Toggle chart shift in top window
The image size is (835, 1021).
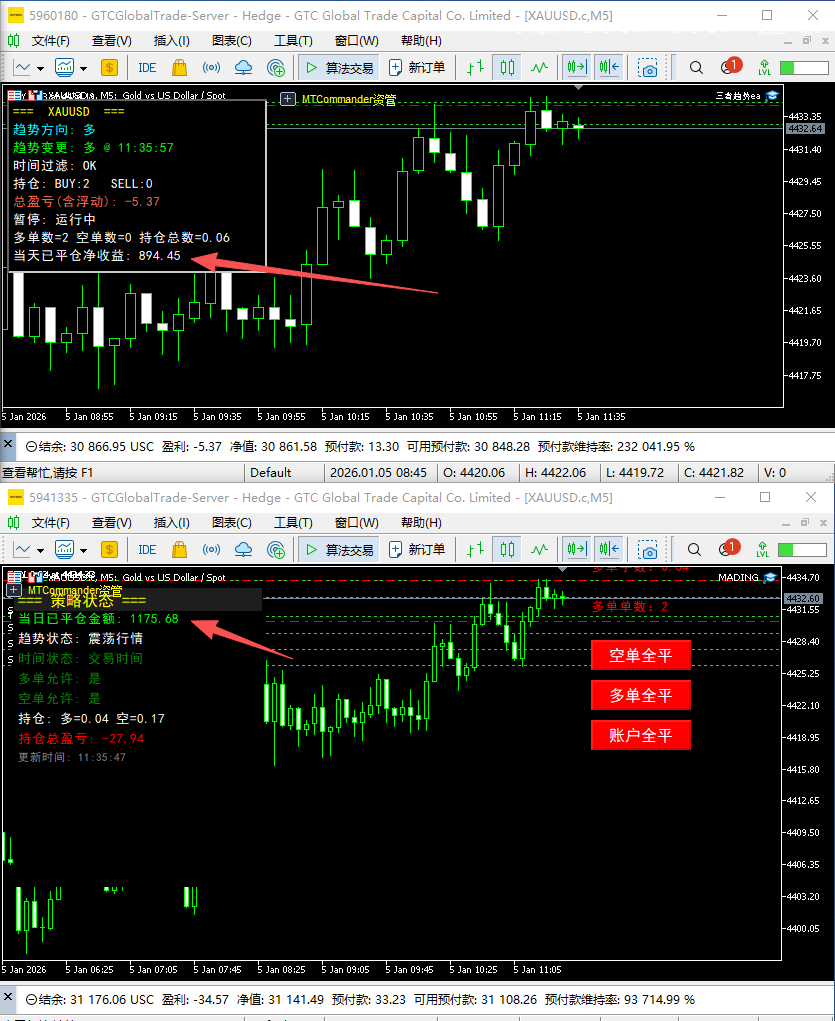[576, 68]
